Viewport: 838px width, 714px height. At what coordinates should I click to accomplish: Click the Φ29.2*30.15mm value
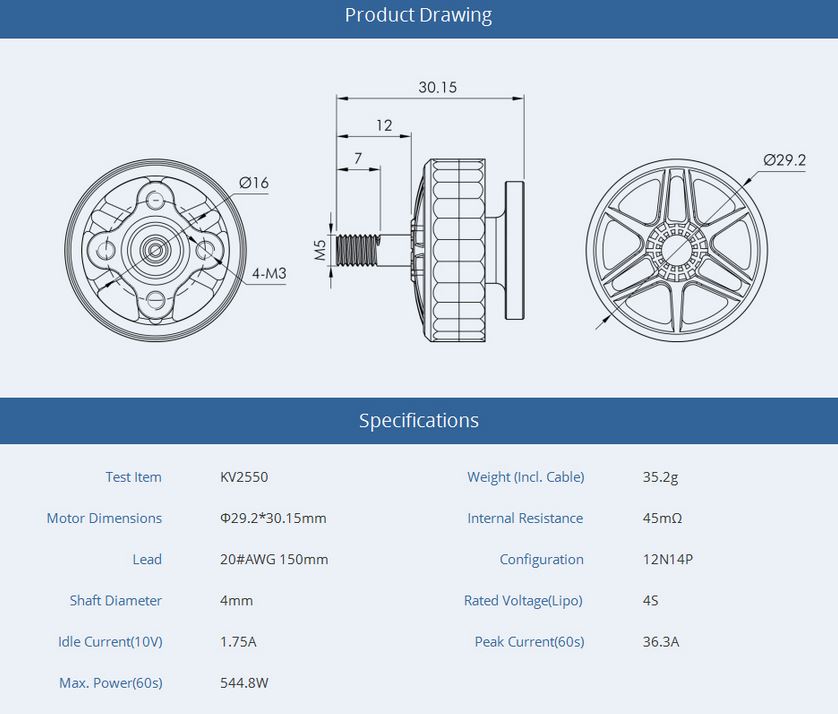[x=273, y=518]
